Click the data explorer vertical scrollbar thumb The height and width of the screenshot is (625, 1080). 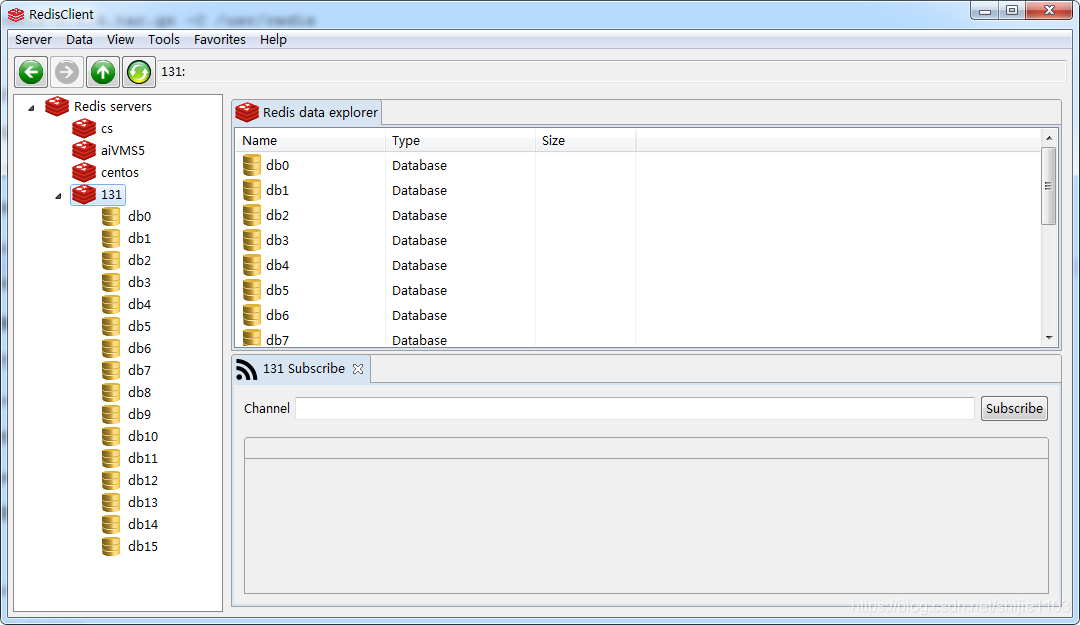(x=1049, y=186)
